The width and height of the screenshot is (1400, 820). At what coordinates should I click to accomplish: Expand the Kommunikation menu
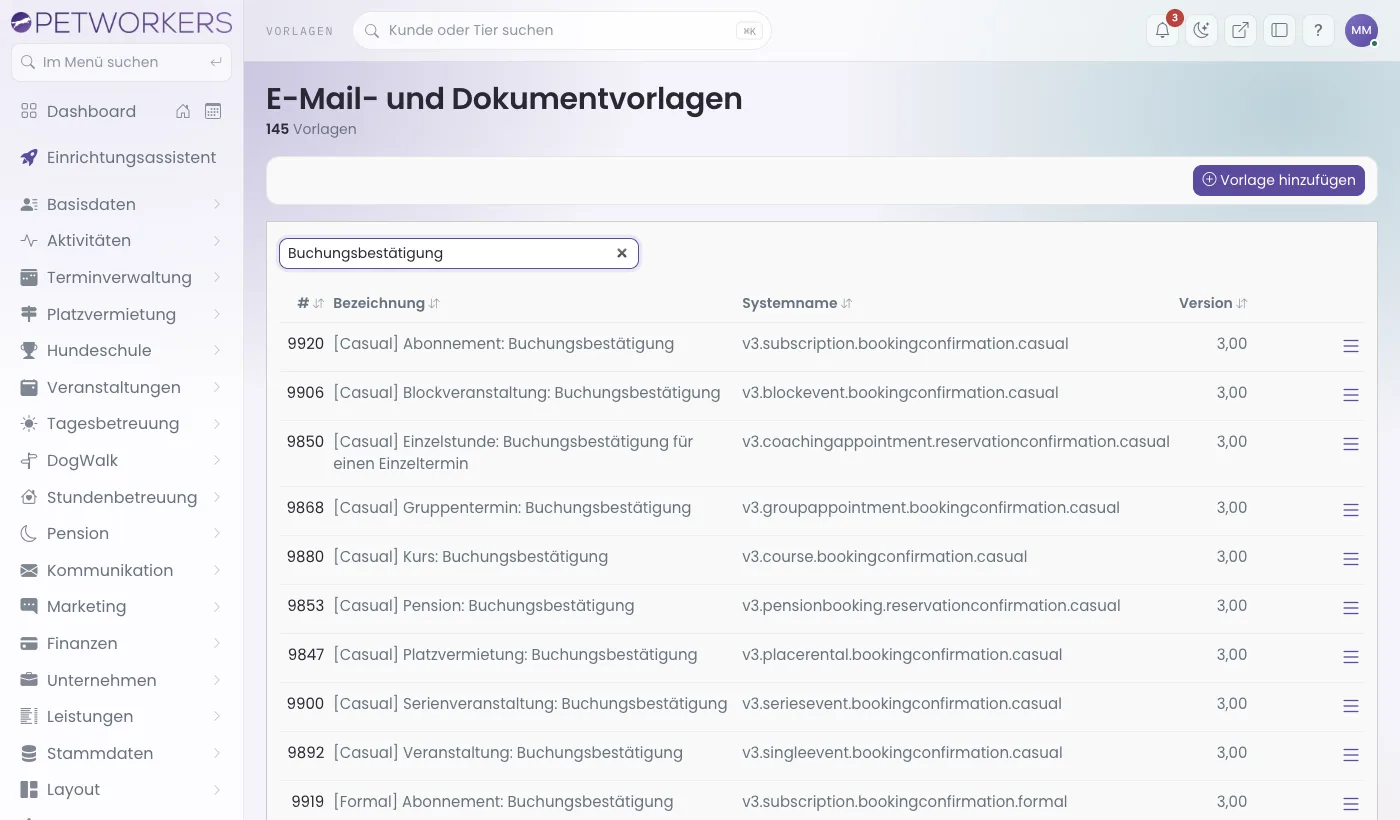click(x=121, y=570)
